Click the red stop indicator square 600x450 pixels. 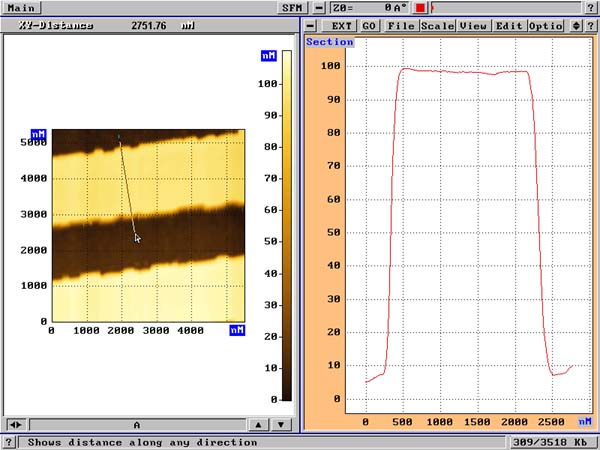click(421, 7)
